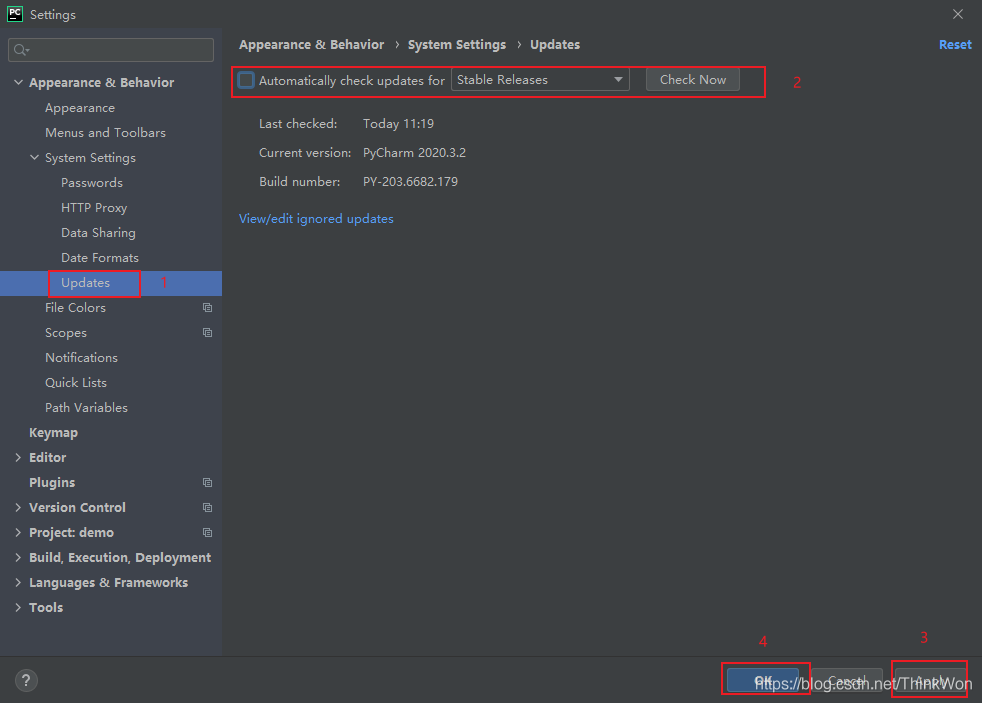982x703 pixels.
Task: Select Updates in the settings tree
Action: coord(85,283)
